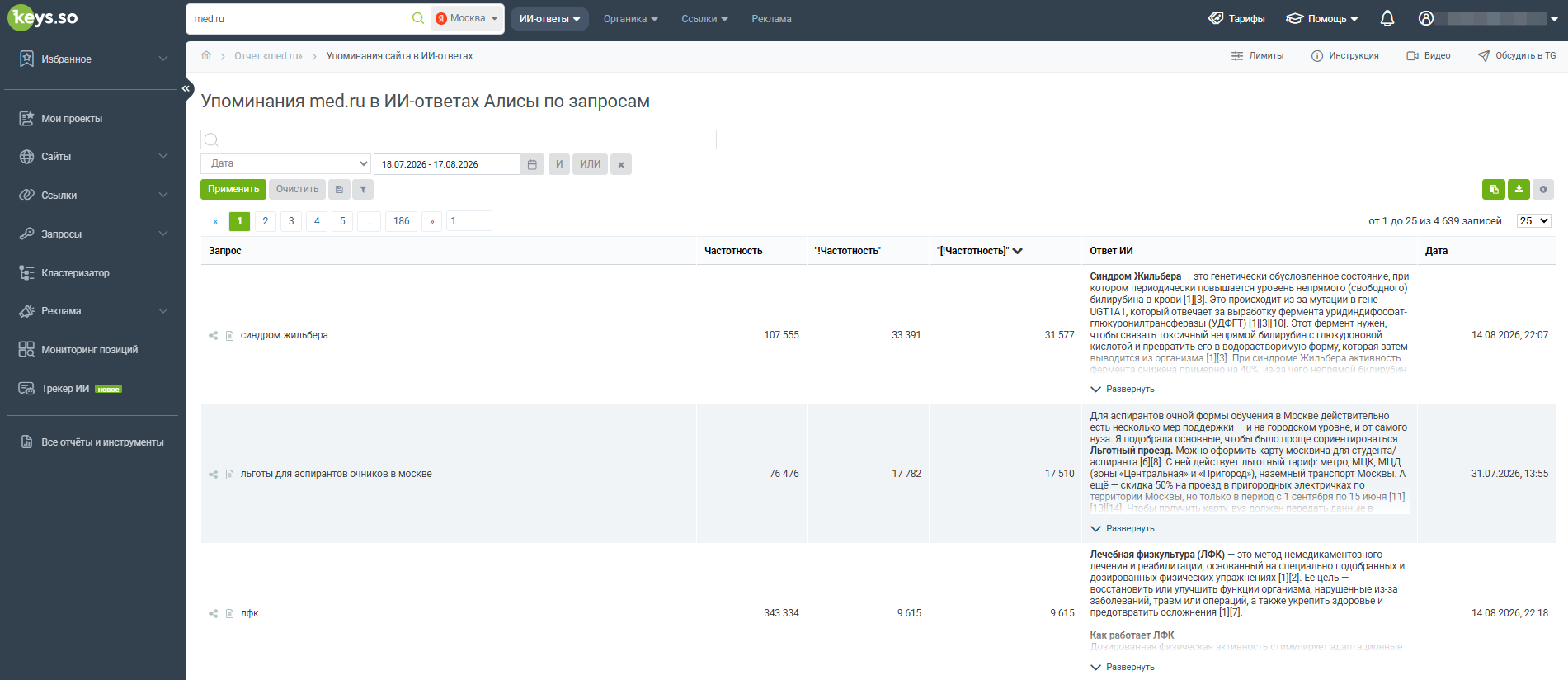
Task: Click the document icon in the синдром жильбера row
Action: click(x=230, y=335)
